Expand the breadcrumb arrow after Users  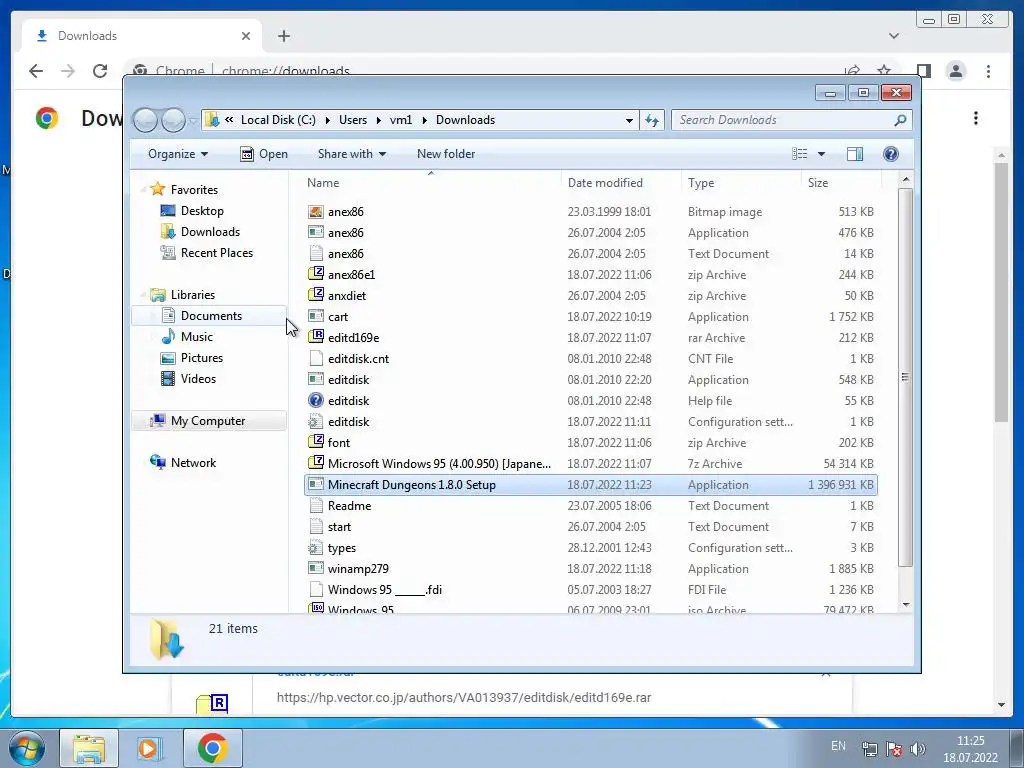(379, 120)
